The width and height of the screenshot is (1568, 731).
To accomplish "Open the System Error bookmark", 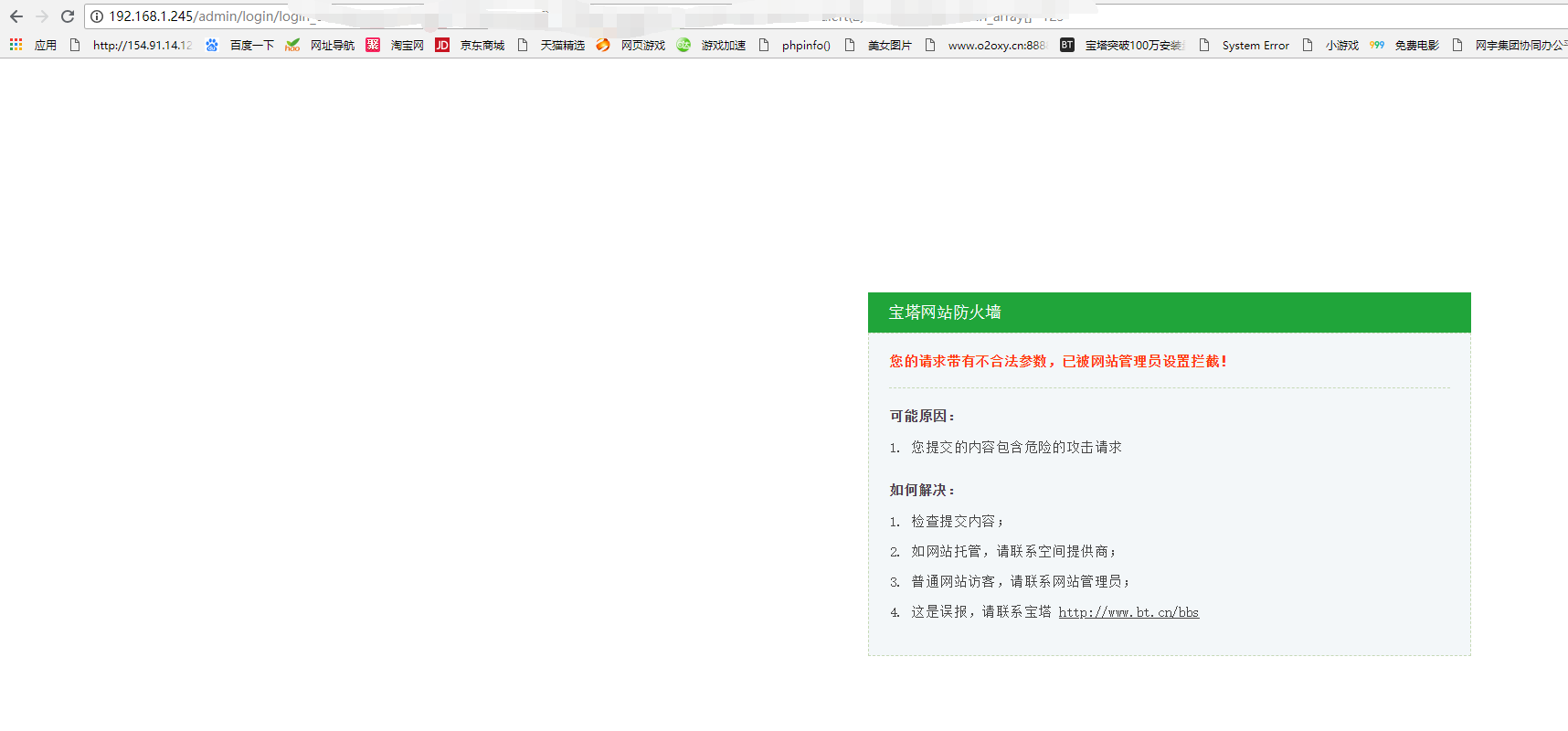I will [1256, 45].
